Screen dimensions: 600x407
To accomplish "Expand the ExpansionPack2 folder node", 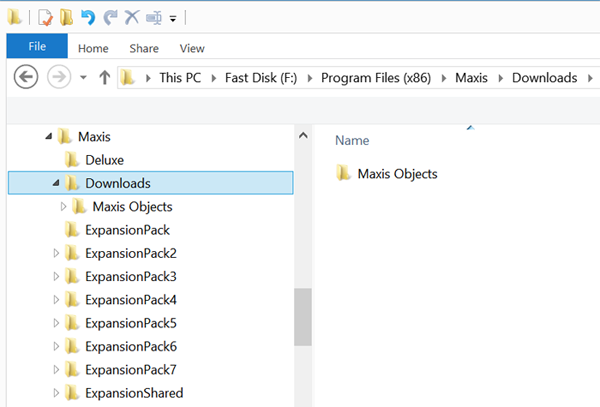I will [x=56, y=253].
